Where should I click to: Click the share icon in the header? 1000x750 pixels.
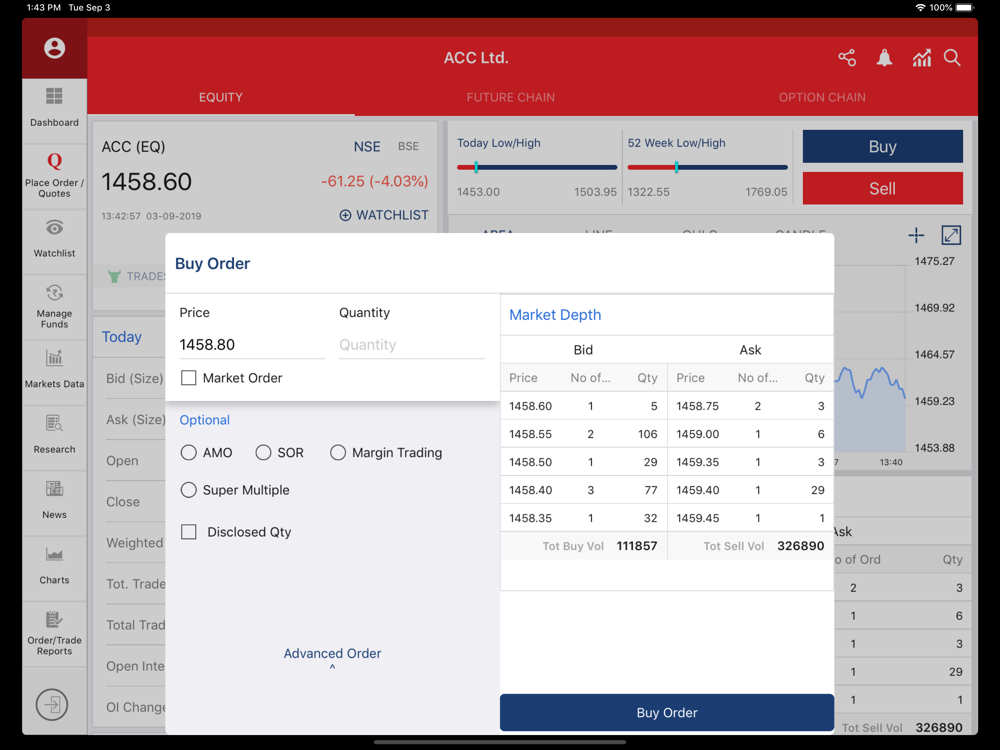point(847,58)
